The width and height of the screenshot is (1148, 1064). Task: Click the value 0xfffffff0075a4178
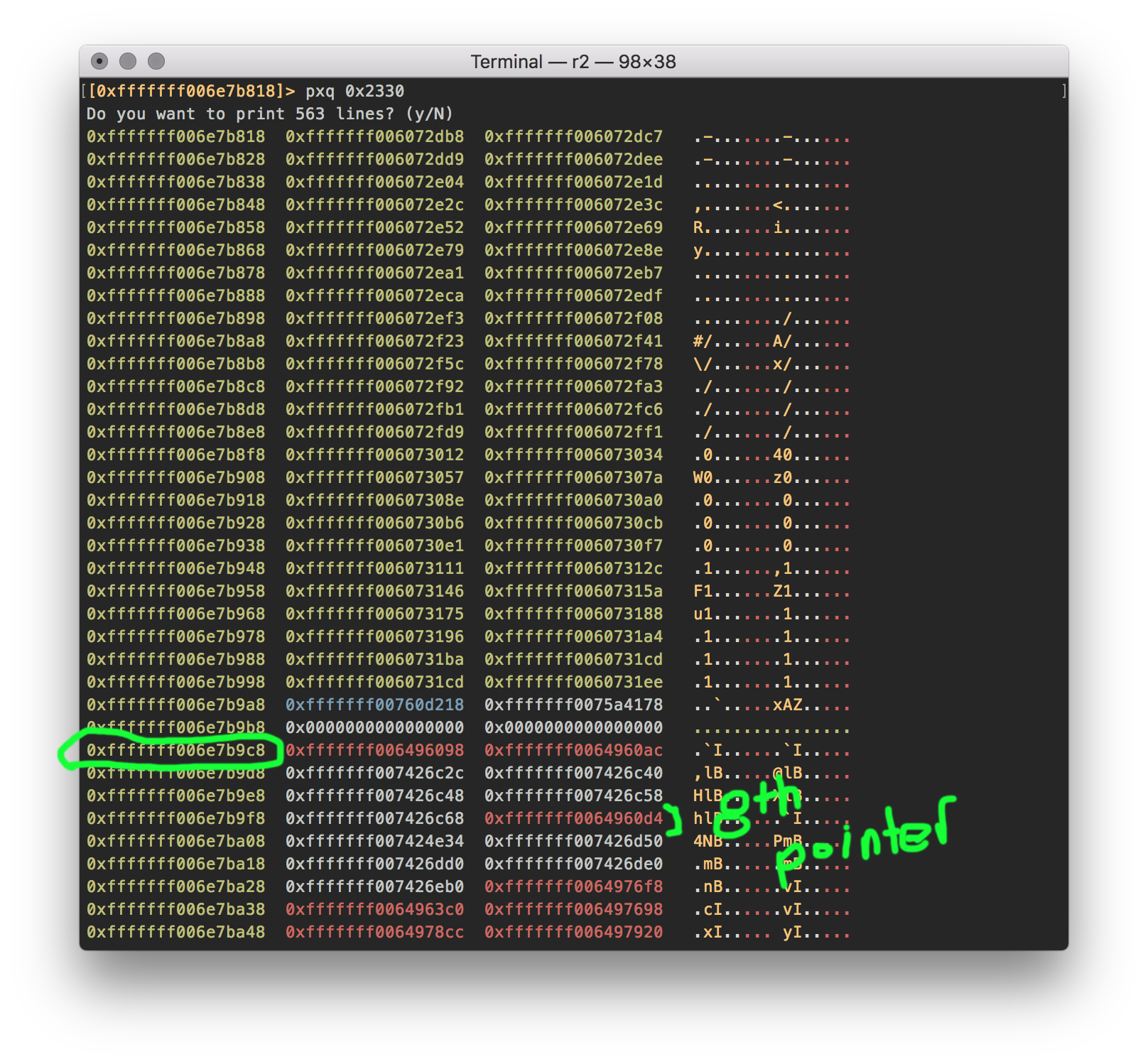point(573,705)
